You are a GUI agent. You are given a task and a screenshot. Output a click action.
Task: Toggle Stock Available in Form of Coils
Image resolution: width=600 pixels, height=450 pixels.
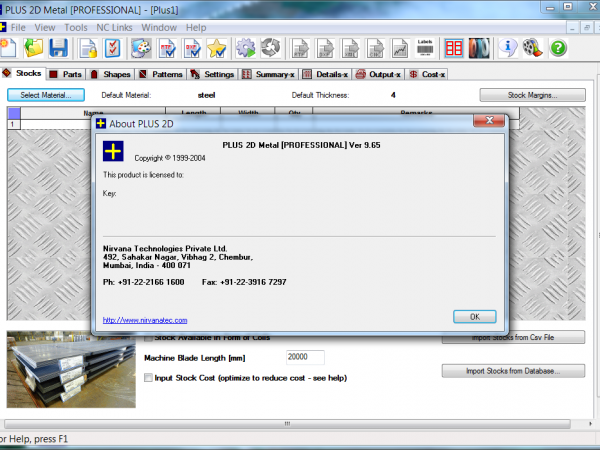(x=149, y=339)
